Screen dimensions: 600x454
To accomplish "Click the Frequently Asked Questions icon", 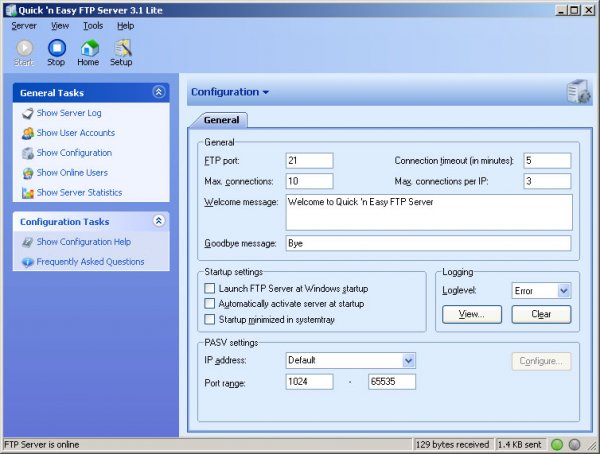I will point(27,262).
